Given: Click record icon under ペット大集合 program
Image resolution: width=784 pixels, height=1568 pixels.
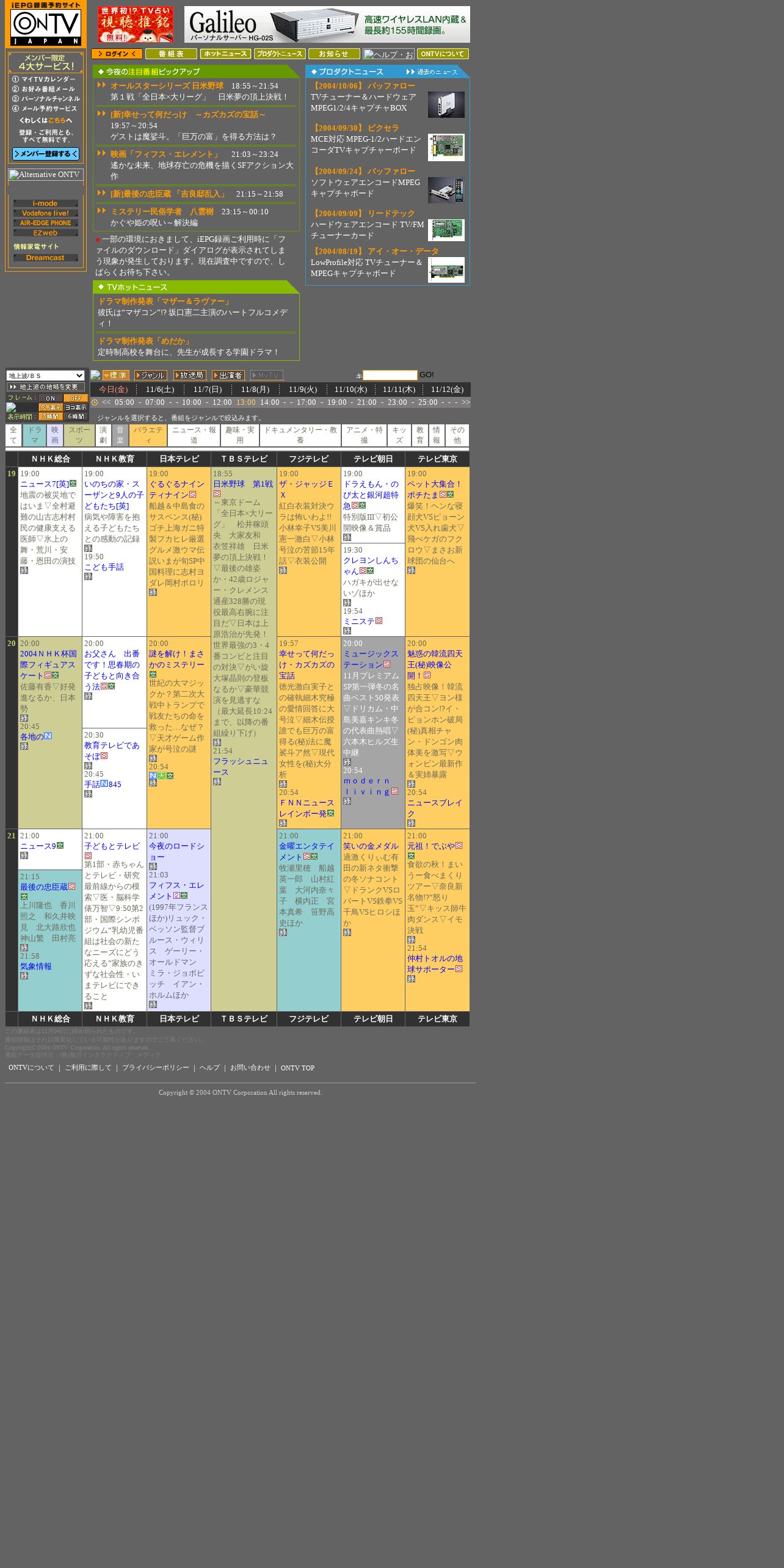Looking at the screenshot, I should [411, 570].
